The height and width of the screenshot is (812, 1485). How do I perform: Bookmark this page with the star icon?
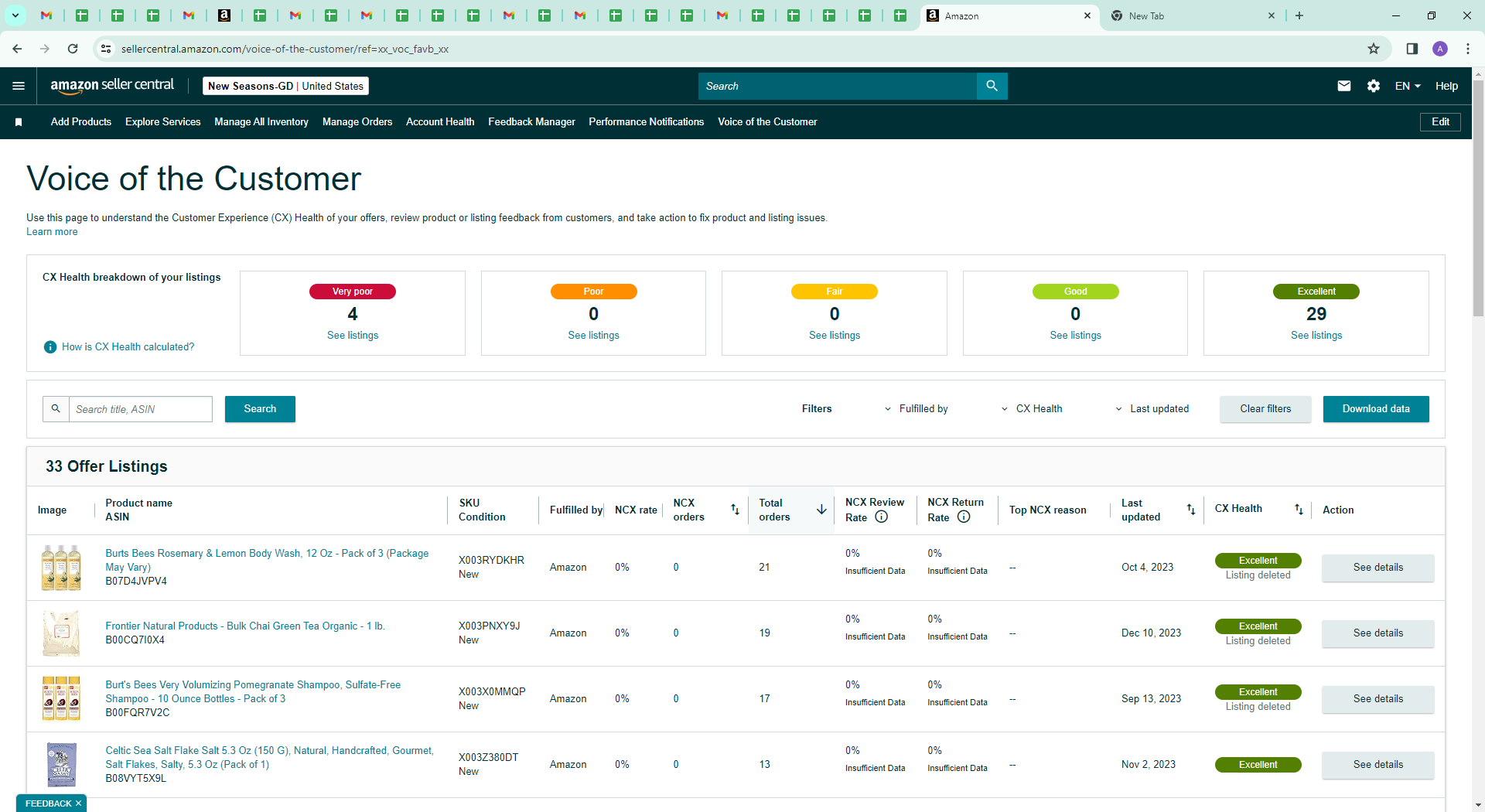click(1374, 49)
